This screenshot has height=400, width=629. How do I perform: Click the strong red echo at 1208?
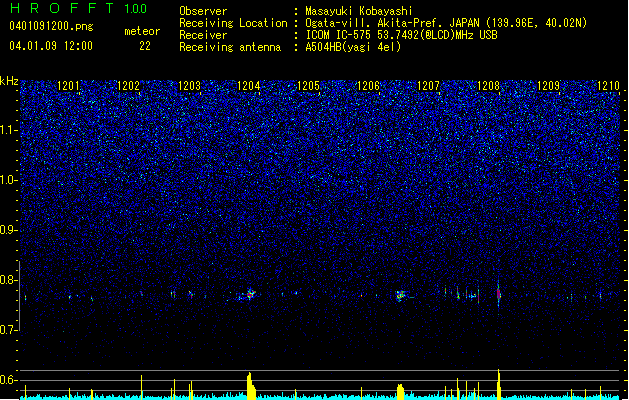point(499,294)
